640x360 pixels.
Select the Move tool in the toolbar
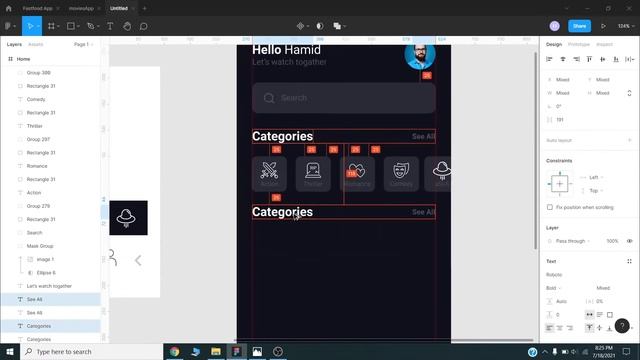point(30,26)
